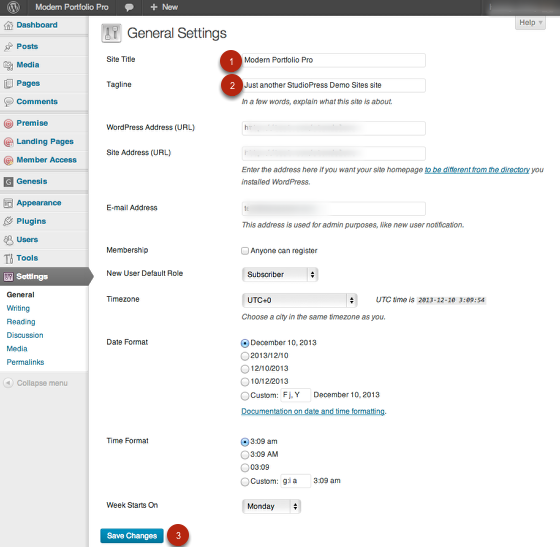Expand the Help tab

[x=530, y=23]
